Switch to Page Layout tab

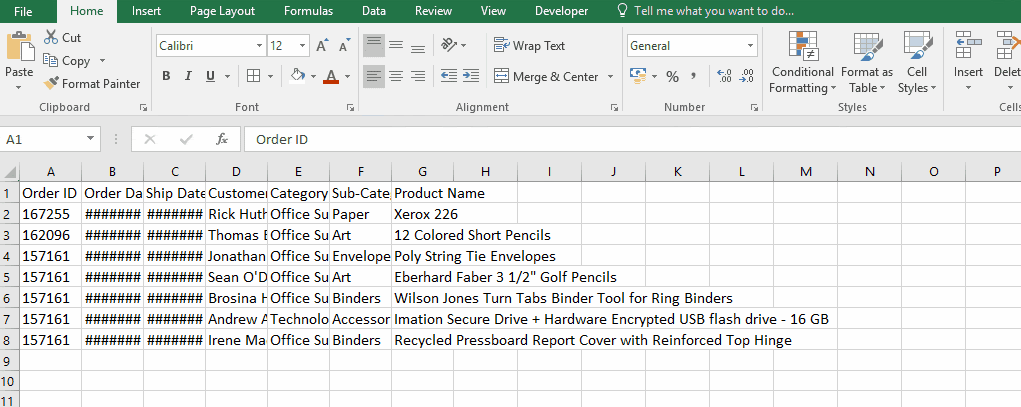tap(223, 11)
